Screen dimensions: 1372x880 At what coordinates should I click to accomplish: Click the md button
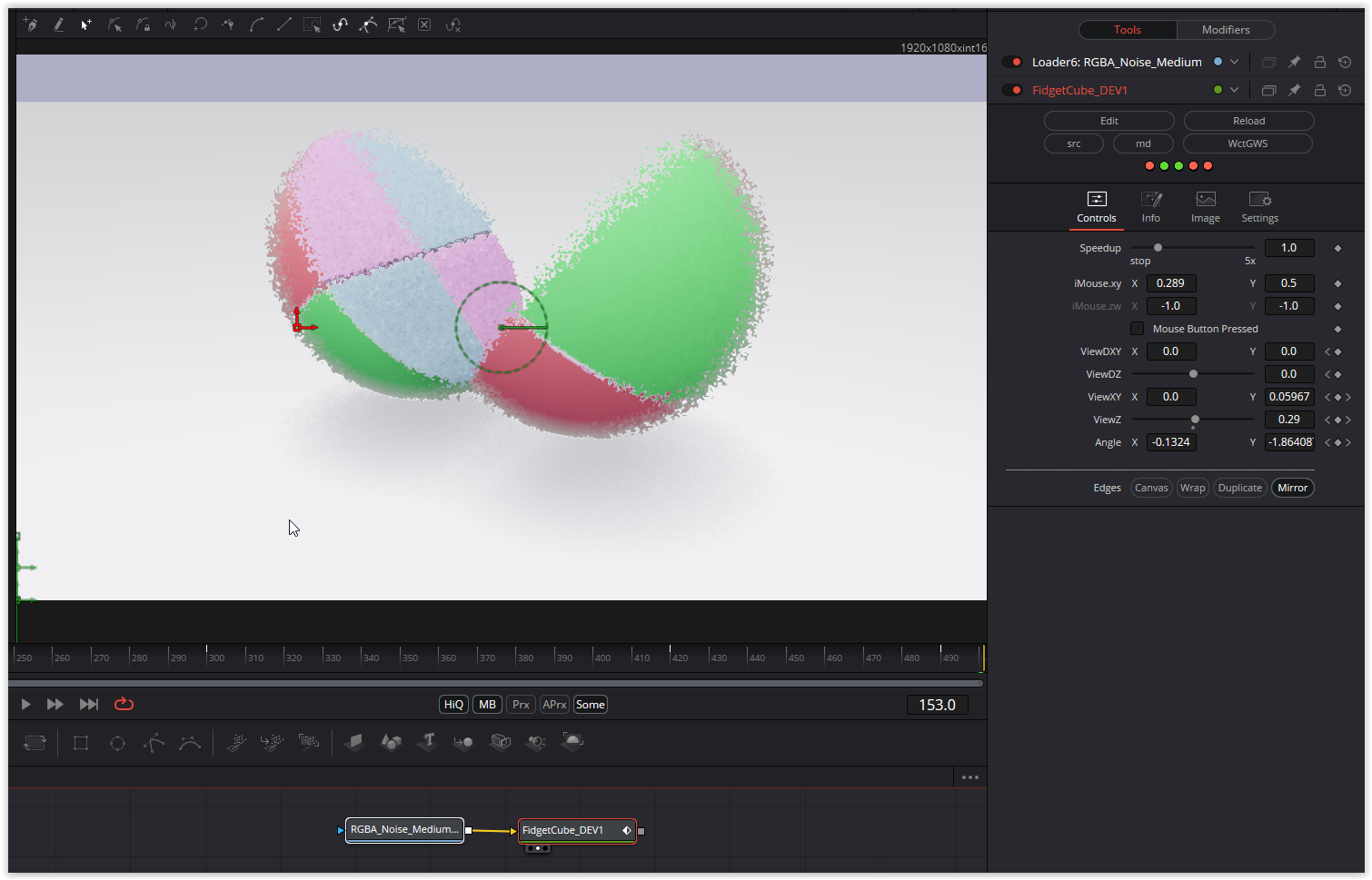pyautogui.click(x=1143, y=143)
